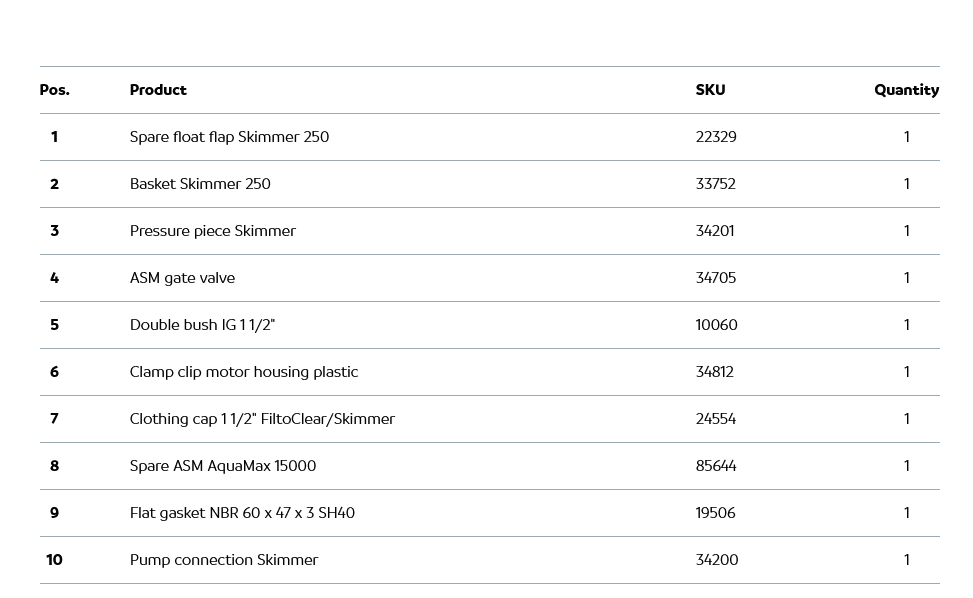Click the SKU column header
973x598 pixels.
click(710, 90)
